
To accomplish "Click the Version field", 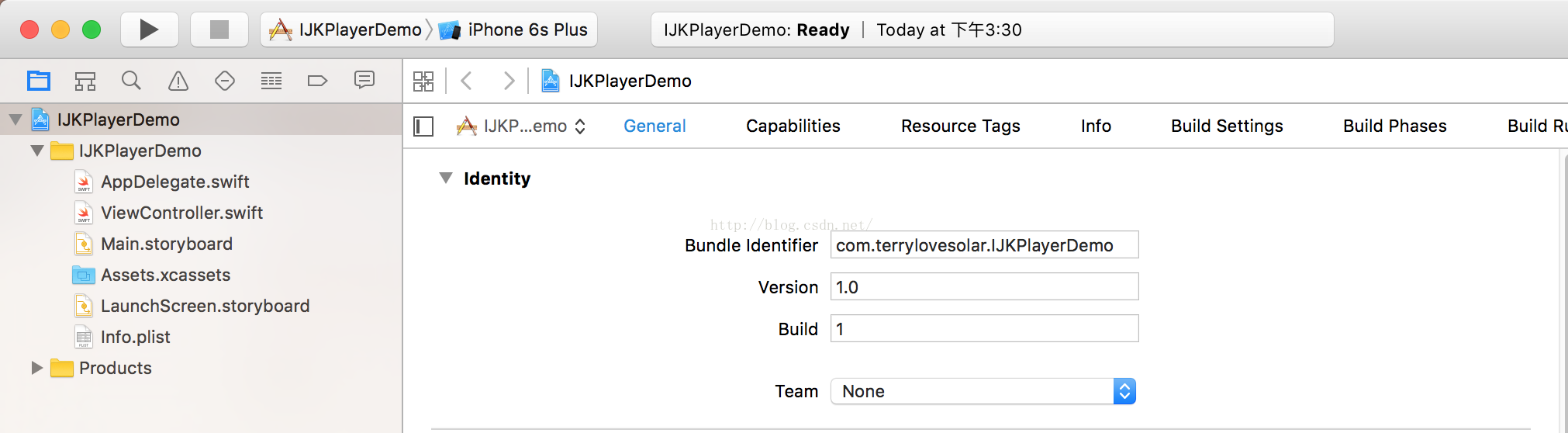I will click(985, 287).
